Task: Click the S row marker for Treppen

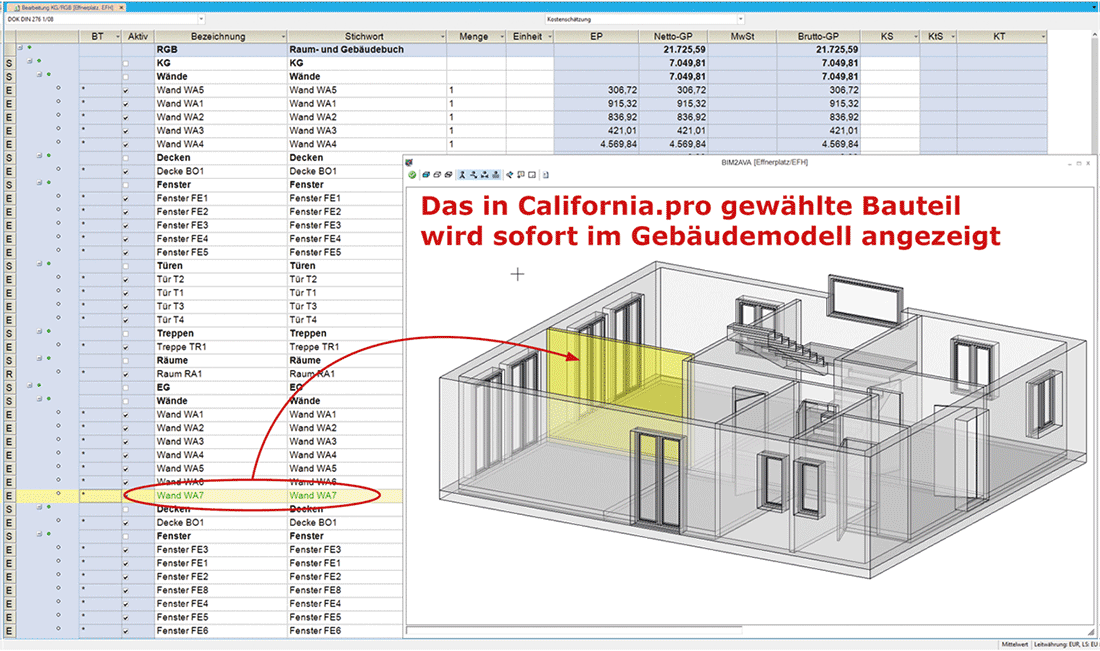Action: click(x=9, y=333)
